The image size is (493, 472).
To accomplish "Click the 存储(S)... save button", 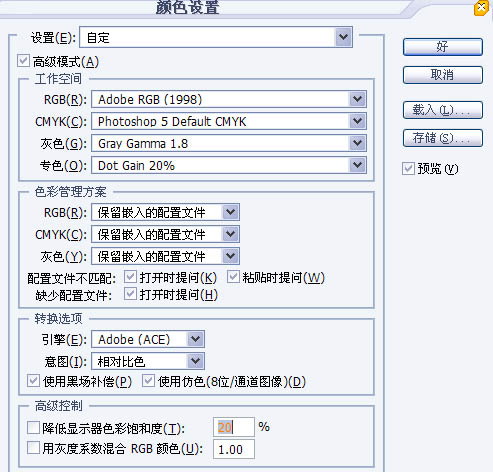I will pyautogui.click(x=442, y=138).
